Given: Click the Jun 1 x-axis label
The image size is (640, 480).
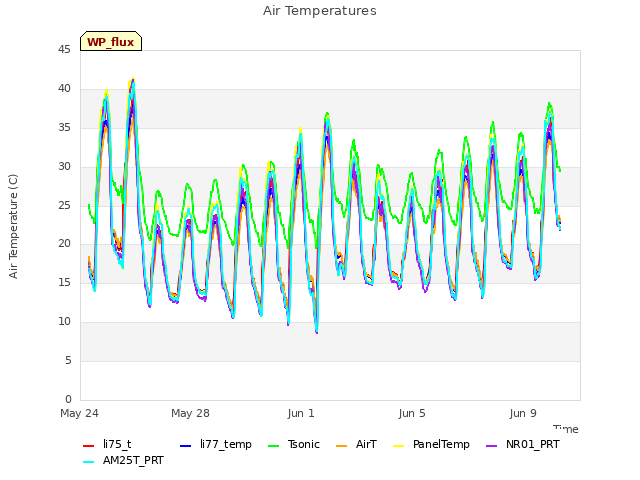Looking at the screenshot, I should coord(301,413).
